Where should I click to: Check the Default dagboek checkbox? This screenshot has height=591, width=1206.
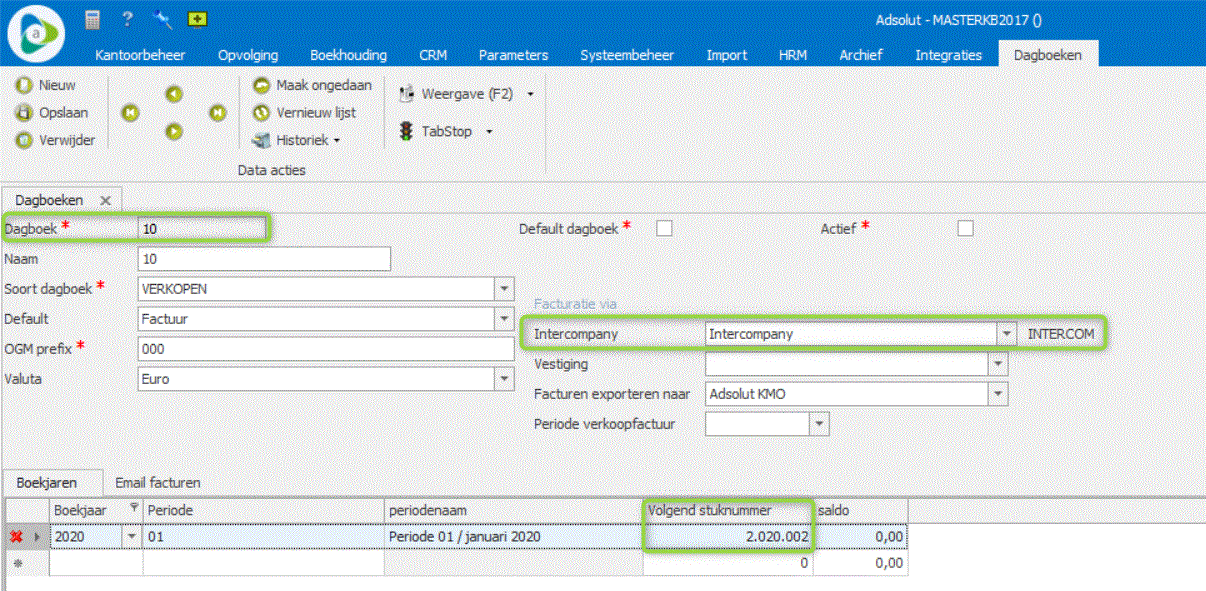[664, 229]
